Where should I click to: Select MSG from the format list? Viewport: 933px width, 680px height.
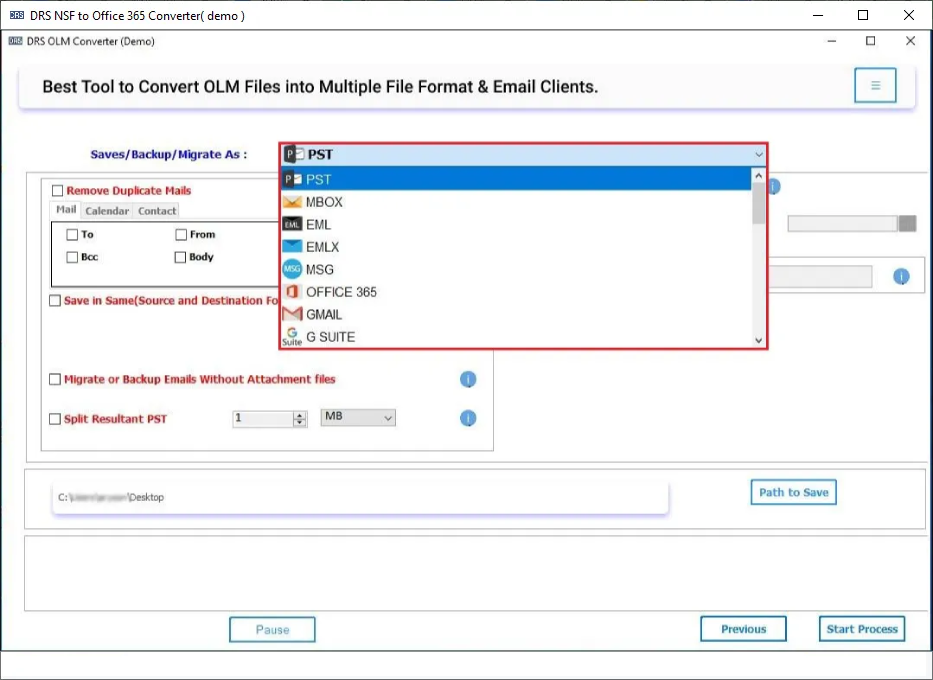click(516, 269)
